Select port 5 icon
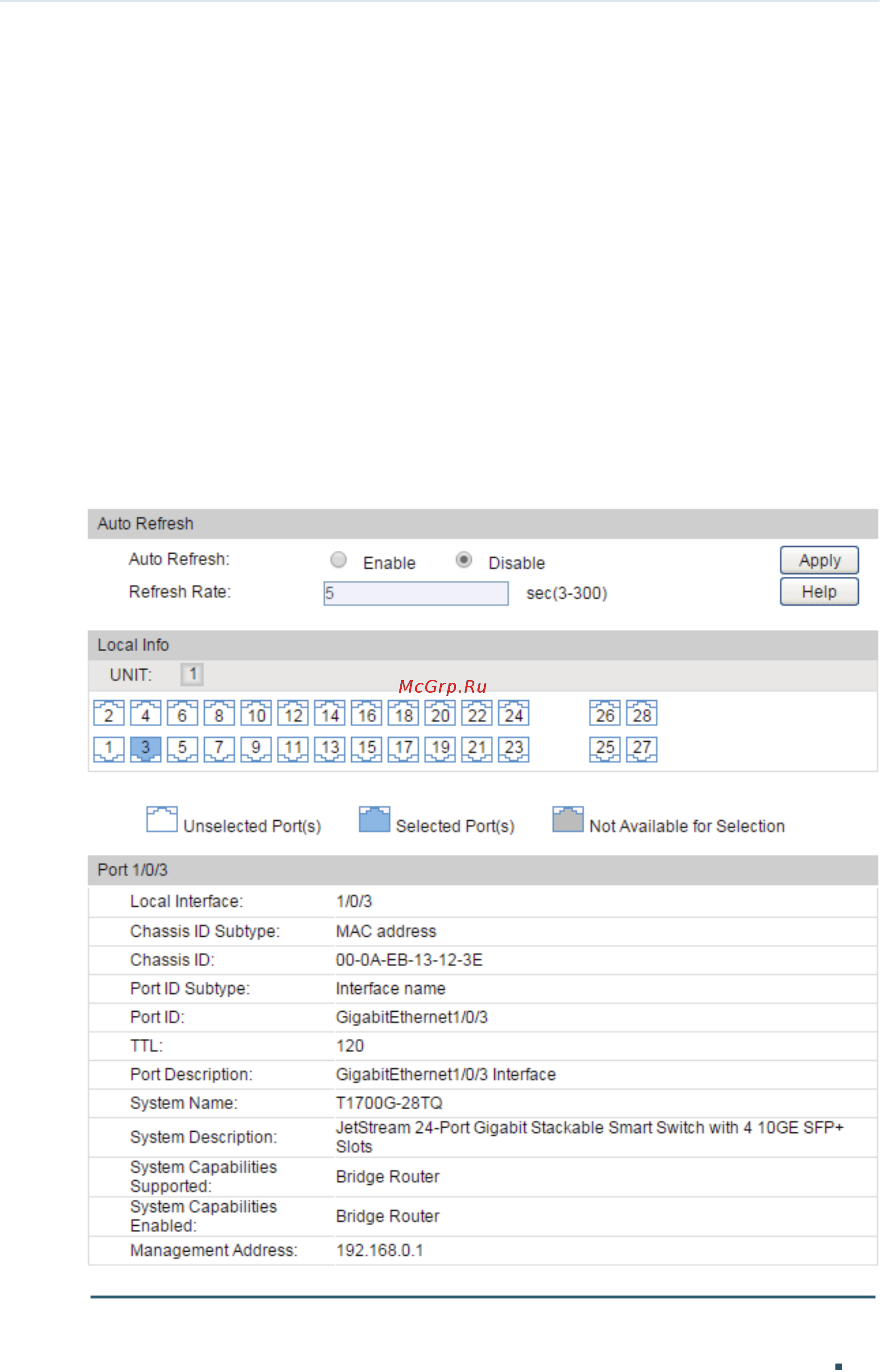880x1372 pixels. 182,749
